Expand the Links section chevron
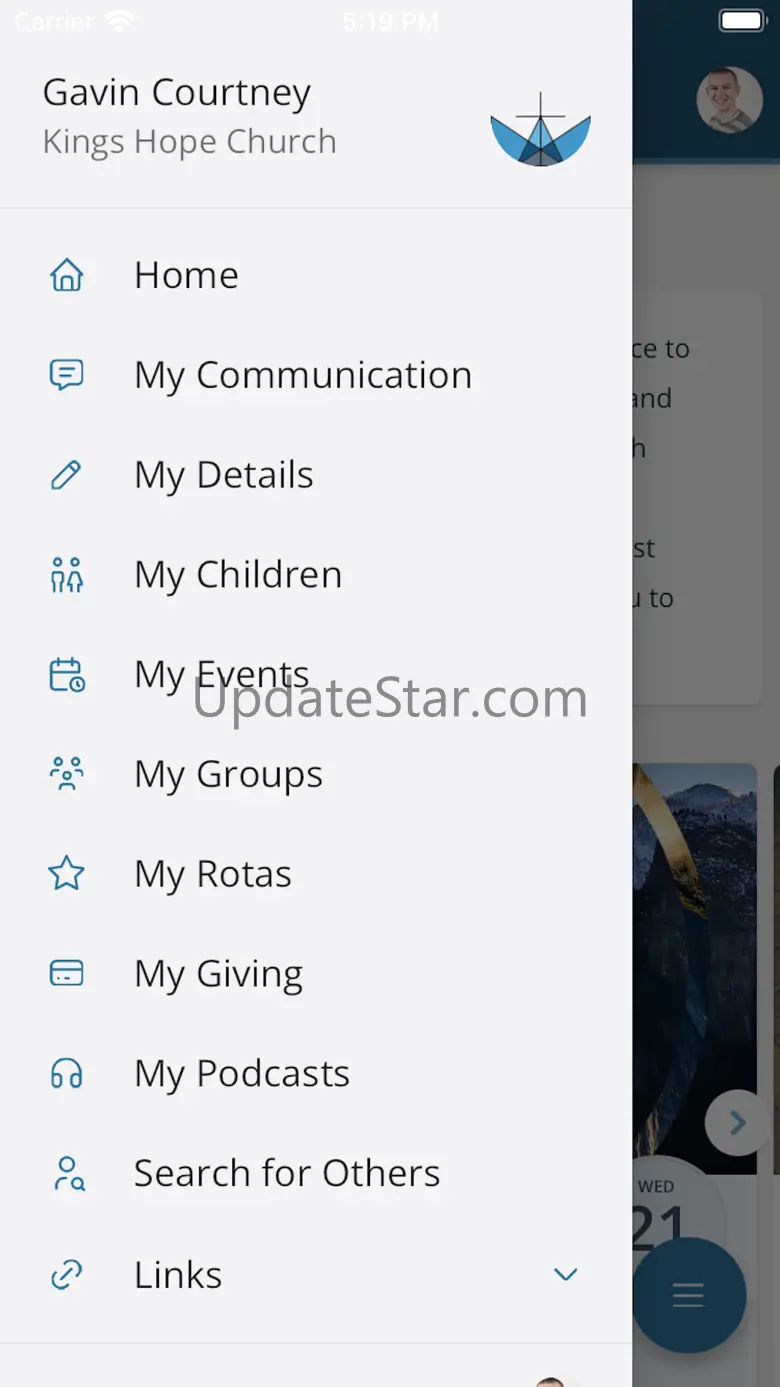 click(x=566, y=1274)
